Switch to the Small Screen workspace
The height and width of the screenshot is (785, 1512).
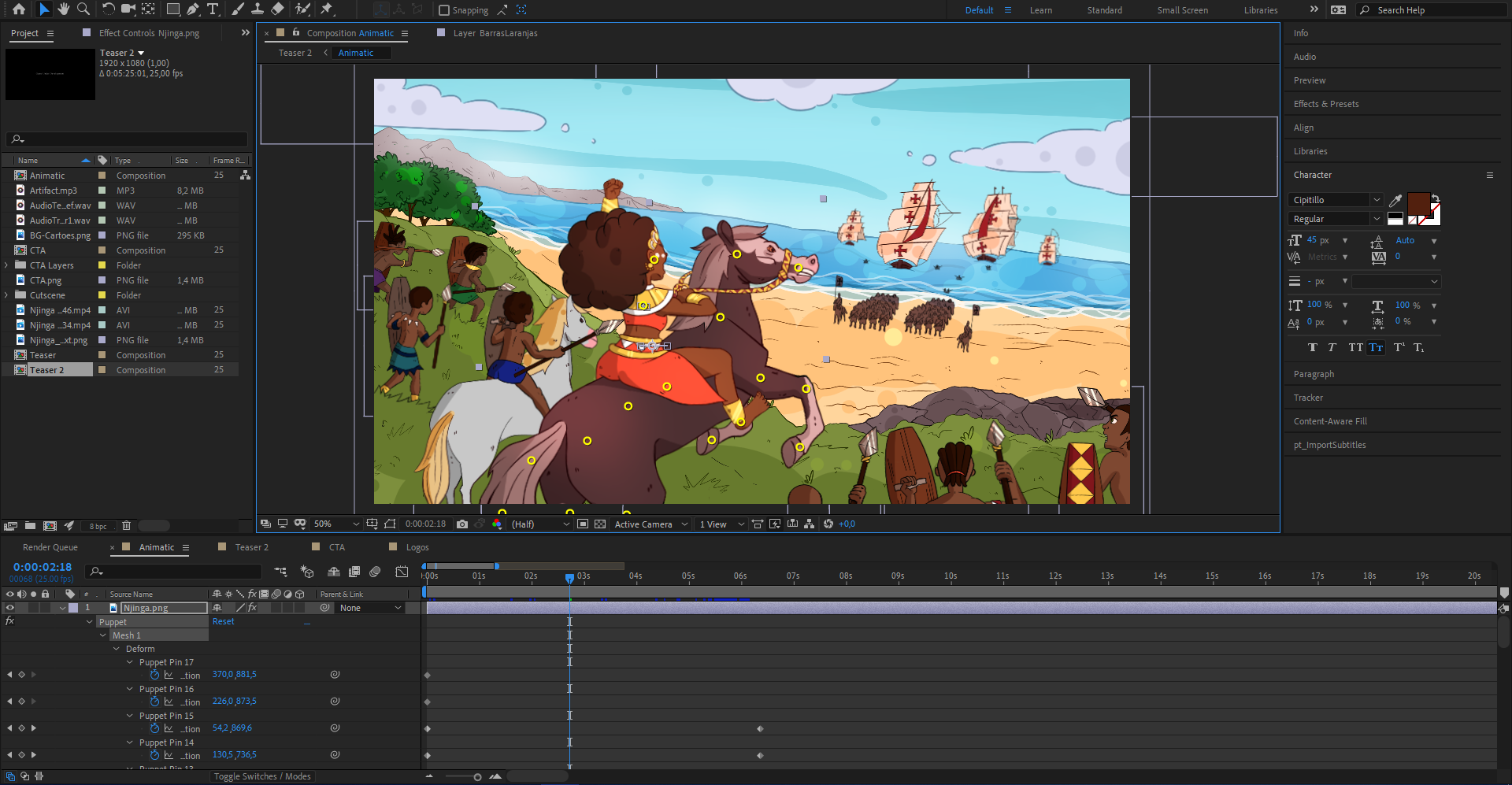[x=1182, y=10]
